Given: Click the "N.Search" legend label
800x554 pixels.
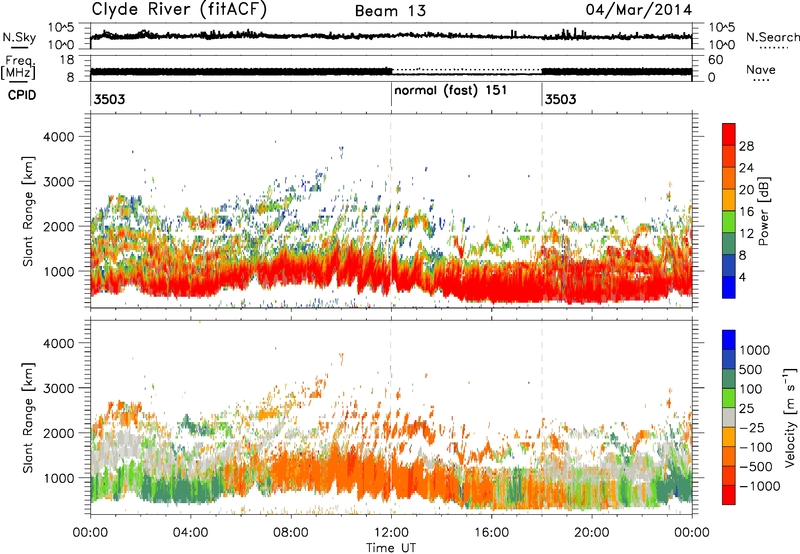Looking at the screenshot, I should point(772,37).
